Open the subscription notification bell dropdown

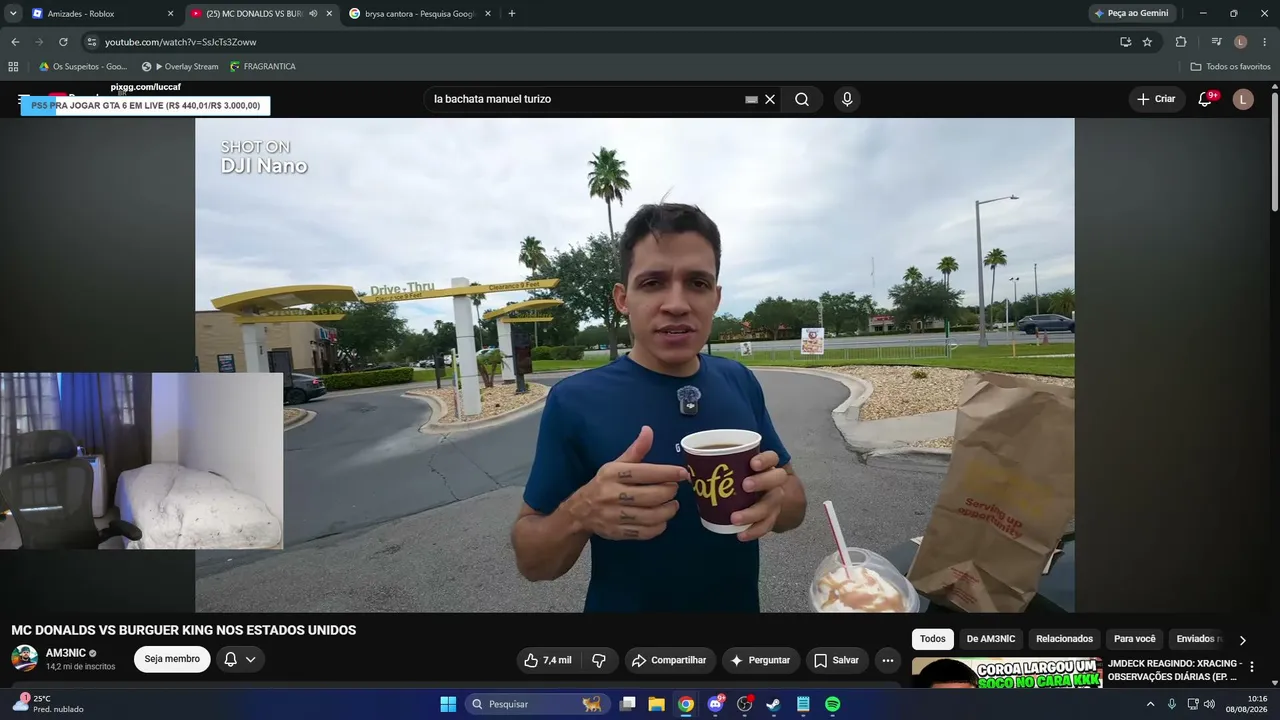(x=240, y=659)
